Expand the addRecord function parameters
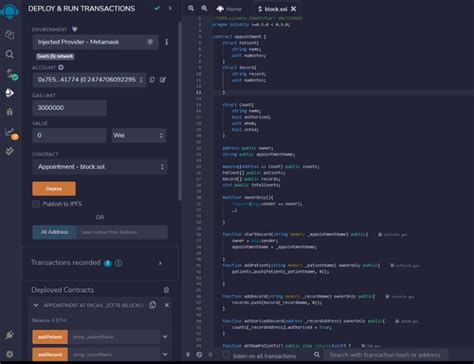Image resolution: width=474 pixels, height=364 pixels. click(165, 354)
